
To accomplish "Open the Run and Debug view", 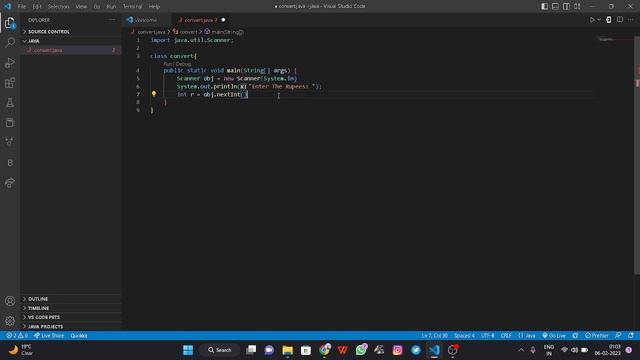I will [x=10, y=62].
